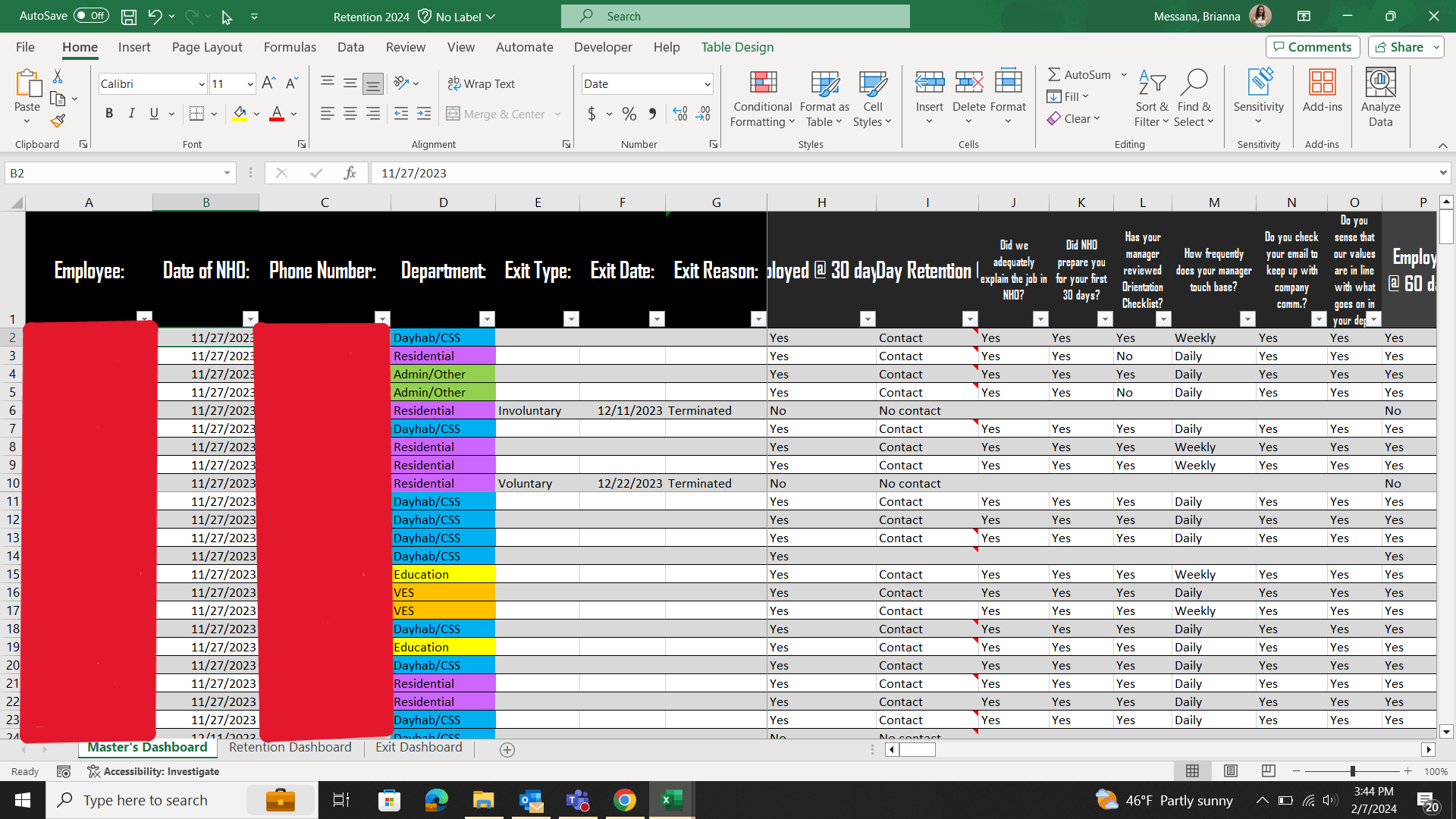Click Accessibility: Investigate in status bar
Viewport: 1456px width, 819px height.
153,771
